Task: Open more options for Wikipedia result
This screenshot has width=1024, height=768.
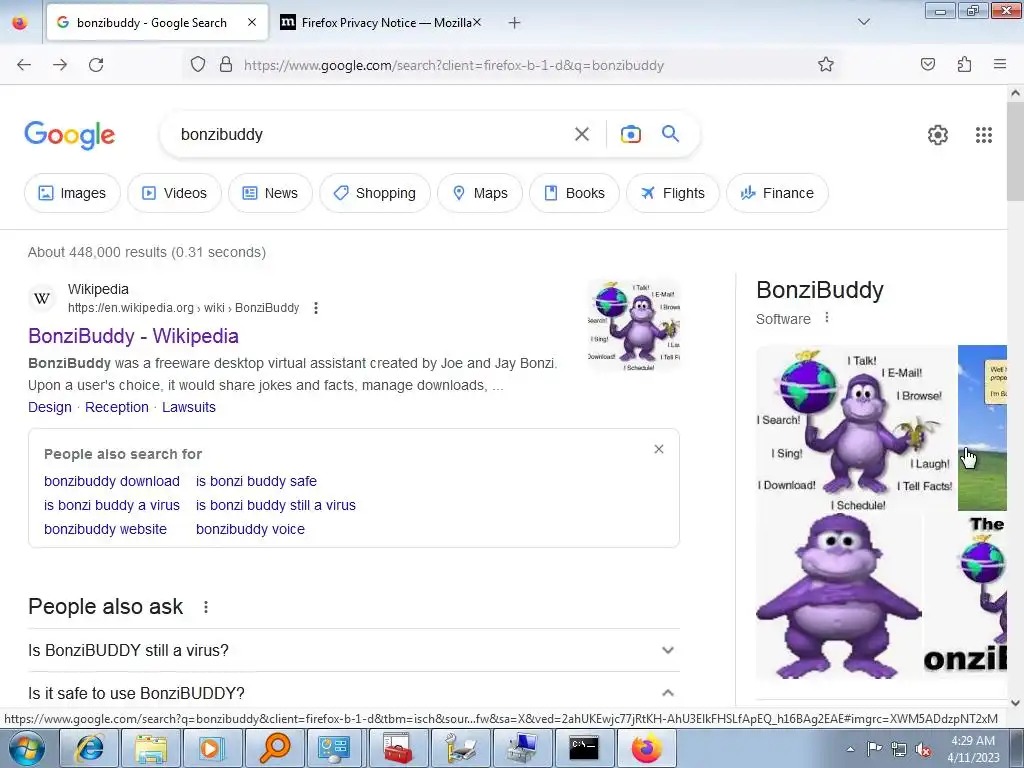Action: [x=315, y=308]
